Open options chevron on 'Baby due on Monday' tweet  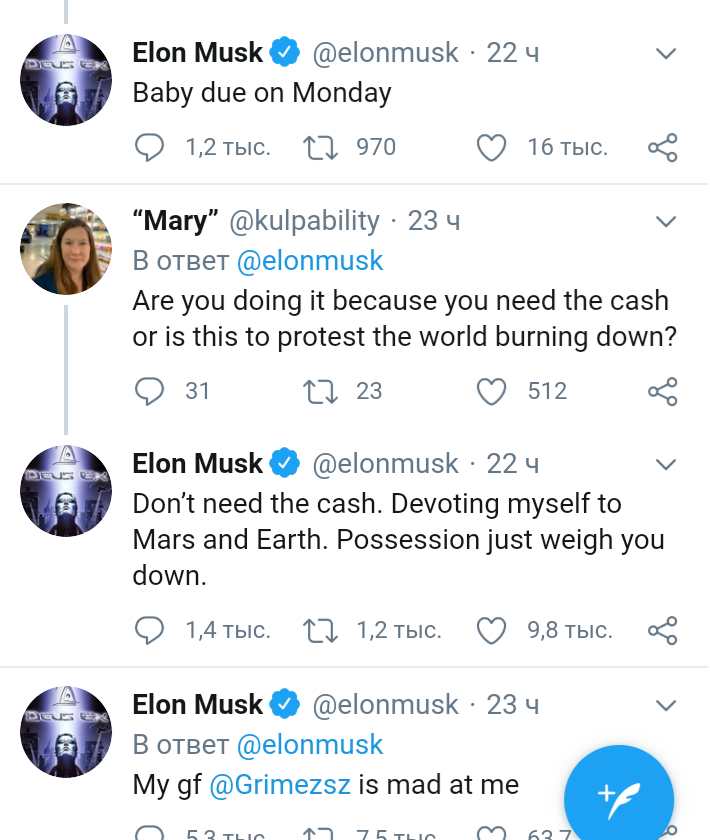pyautogui.click(x=666, y=53)
